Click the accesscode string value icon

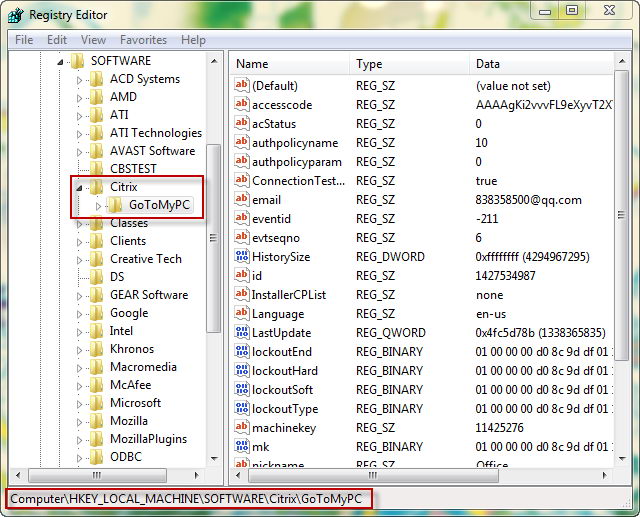coord(242,104)
